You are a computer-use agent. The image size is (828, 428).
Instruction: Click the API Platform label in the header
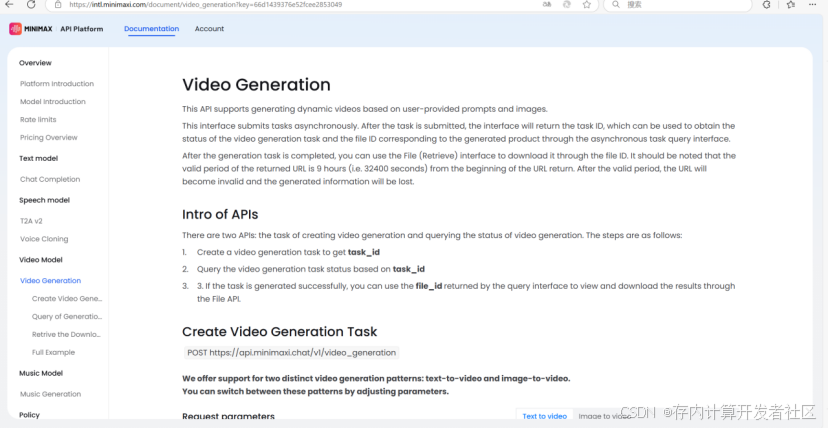(82, 28)
